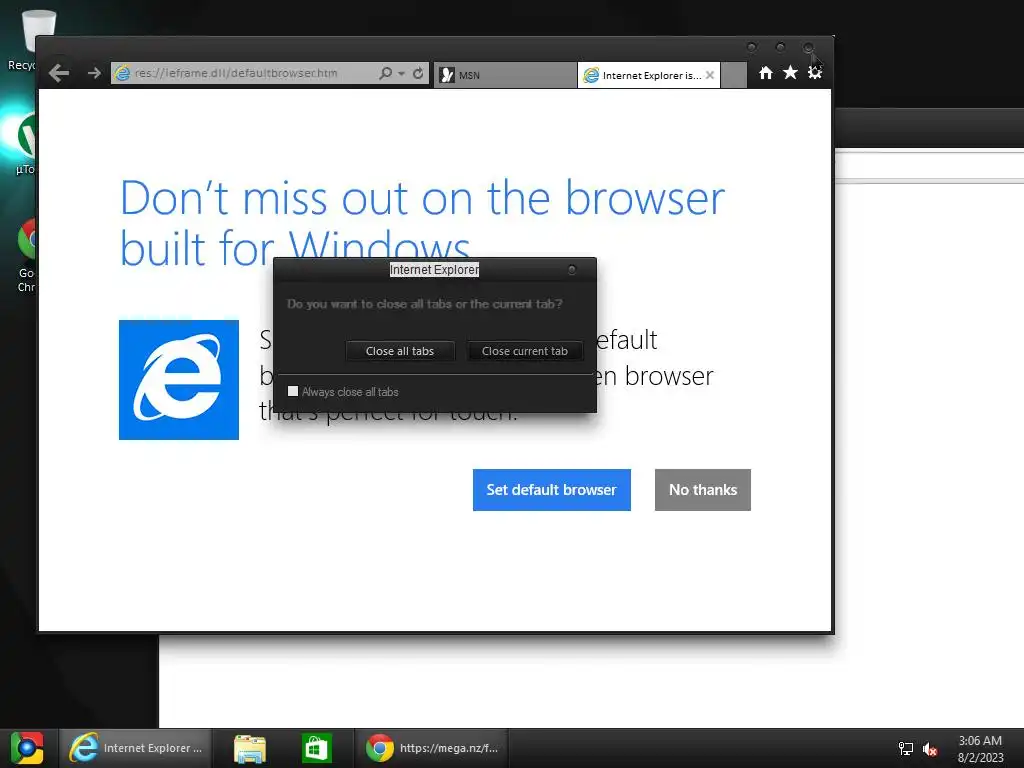Click the No thanks button

pos(703,490)
